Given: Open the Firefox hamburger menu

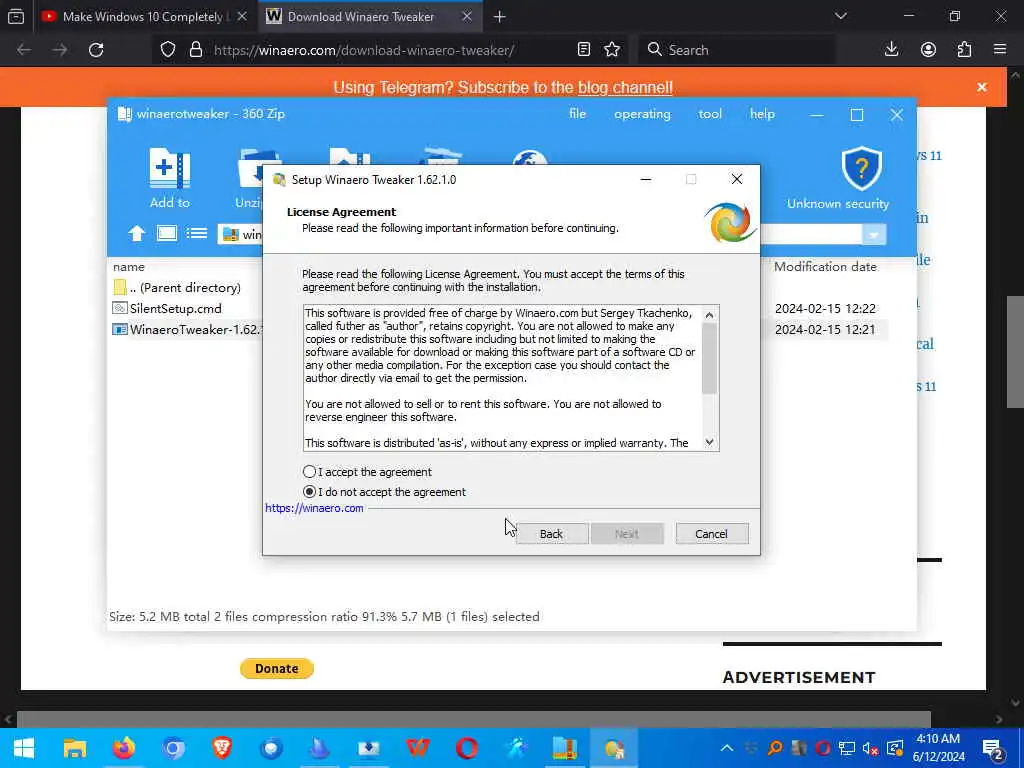Looking at the screenshot, I should [1000, 50].
